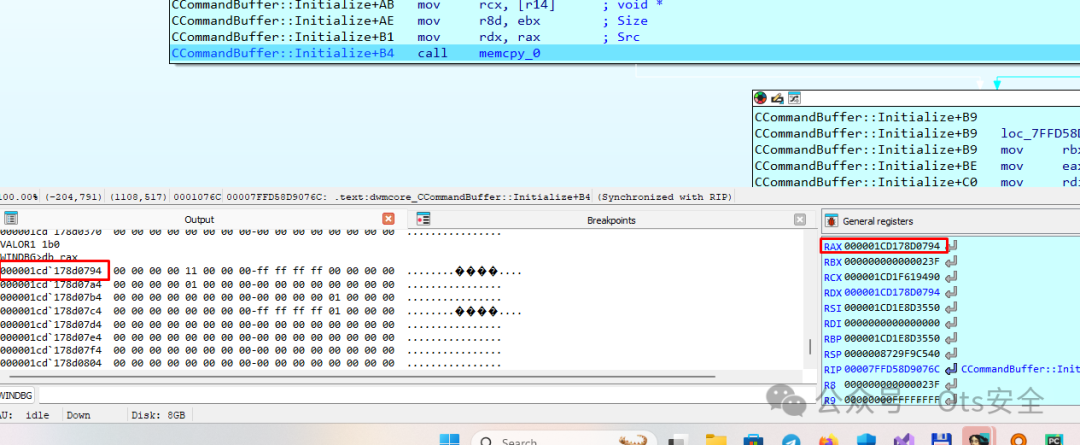The image size is (1080, 445).
Task: Click the VALOR1 1b0 output line
Action: point(30,244)
